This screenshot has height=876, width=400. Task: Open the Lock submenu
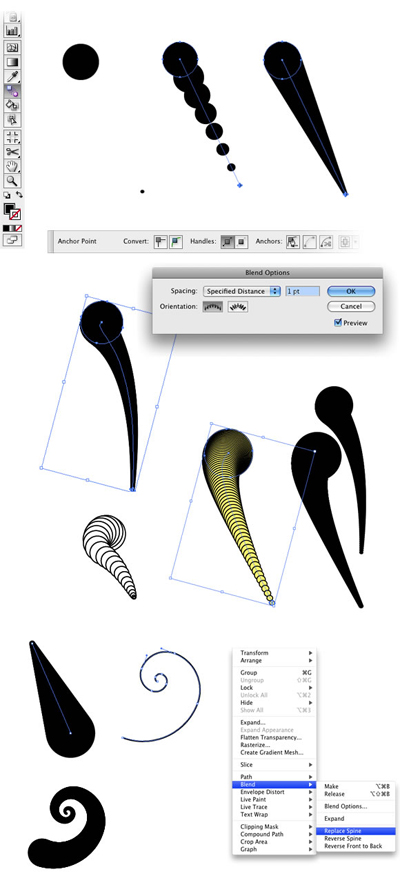tap(274, 688)
